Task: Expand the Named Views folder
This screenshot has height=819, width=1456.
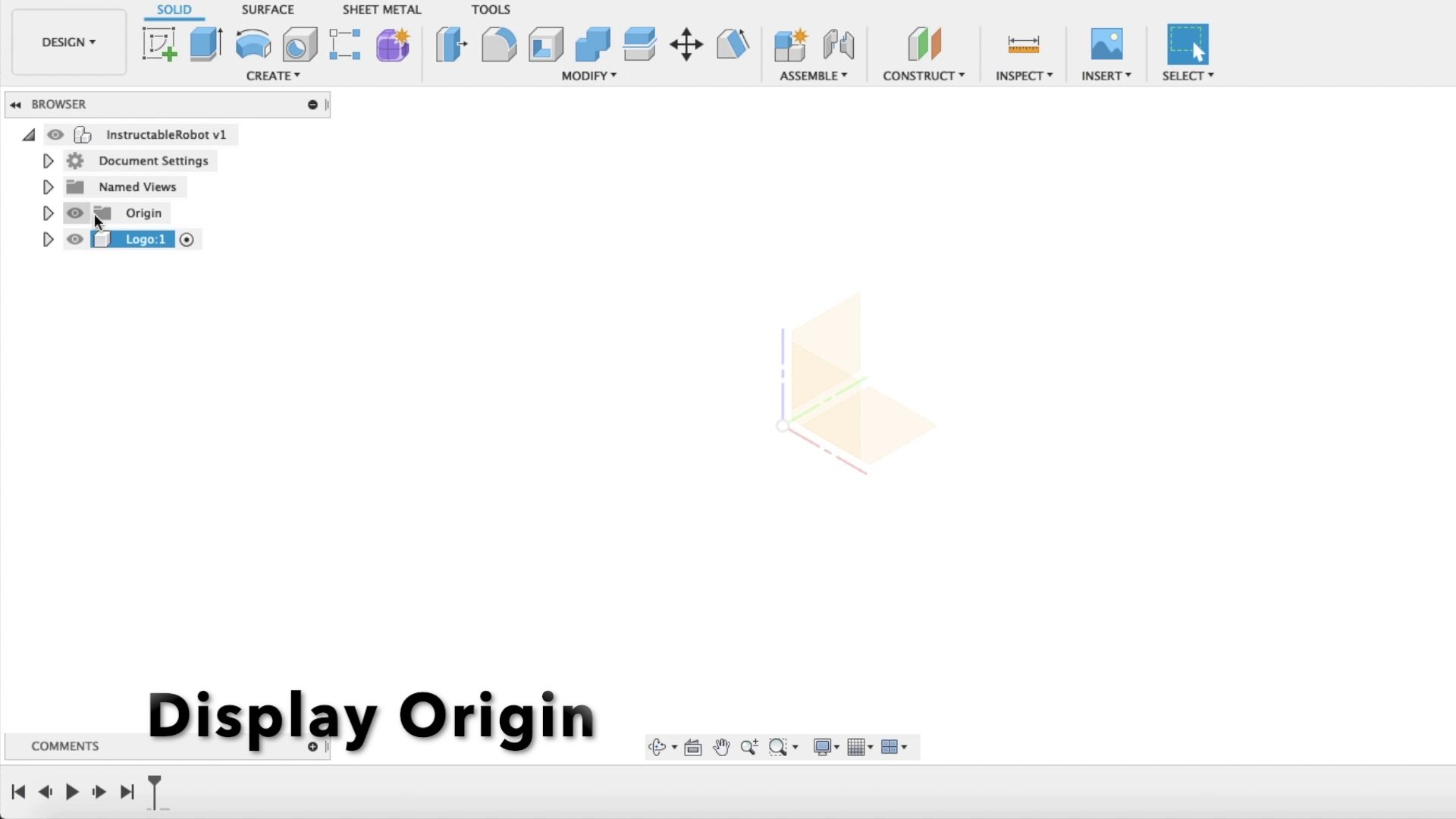Action: click(x=48, y=187)
